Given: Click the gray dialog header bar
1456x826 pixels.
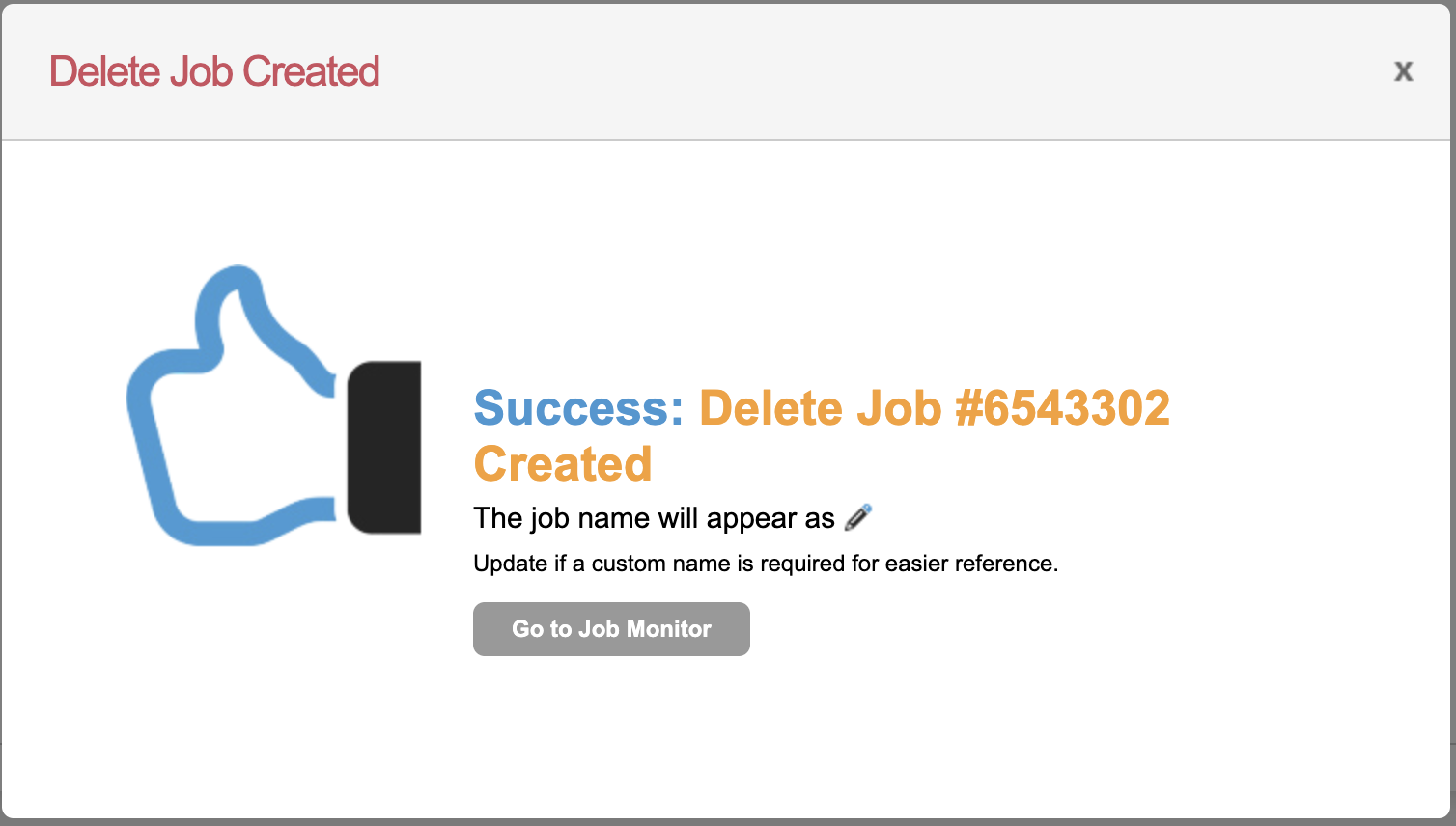Looking at the screenshot, I should click(x=772, y=71).
